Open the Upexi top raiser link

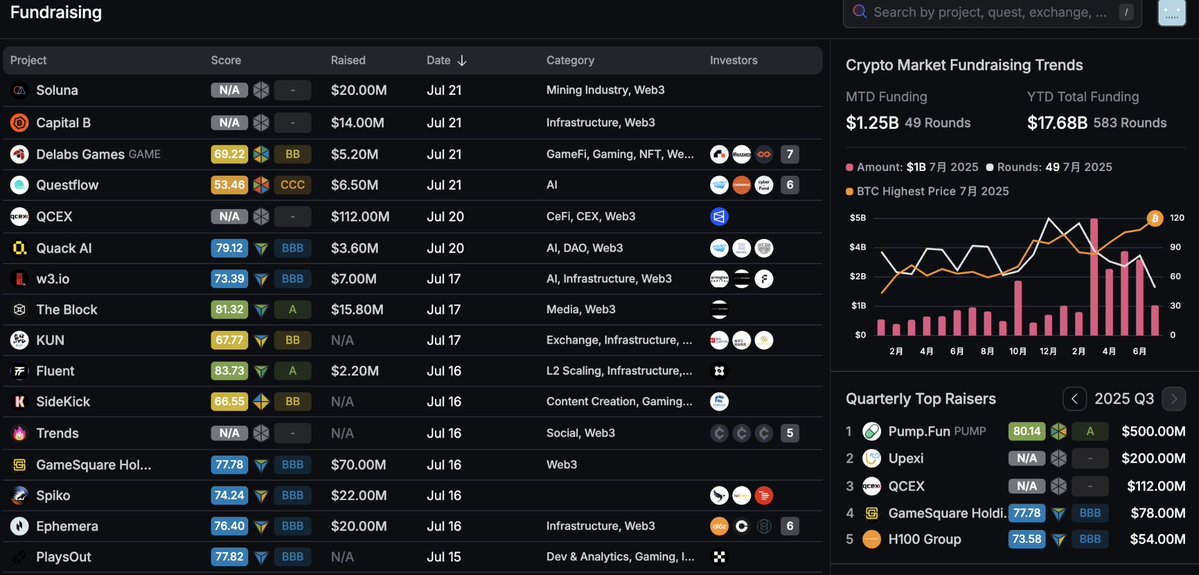pos(906,458)
